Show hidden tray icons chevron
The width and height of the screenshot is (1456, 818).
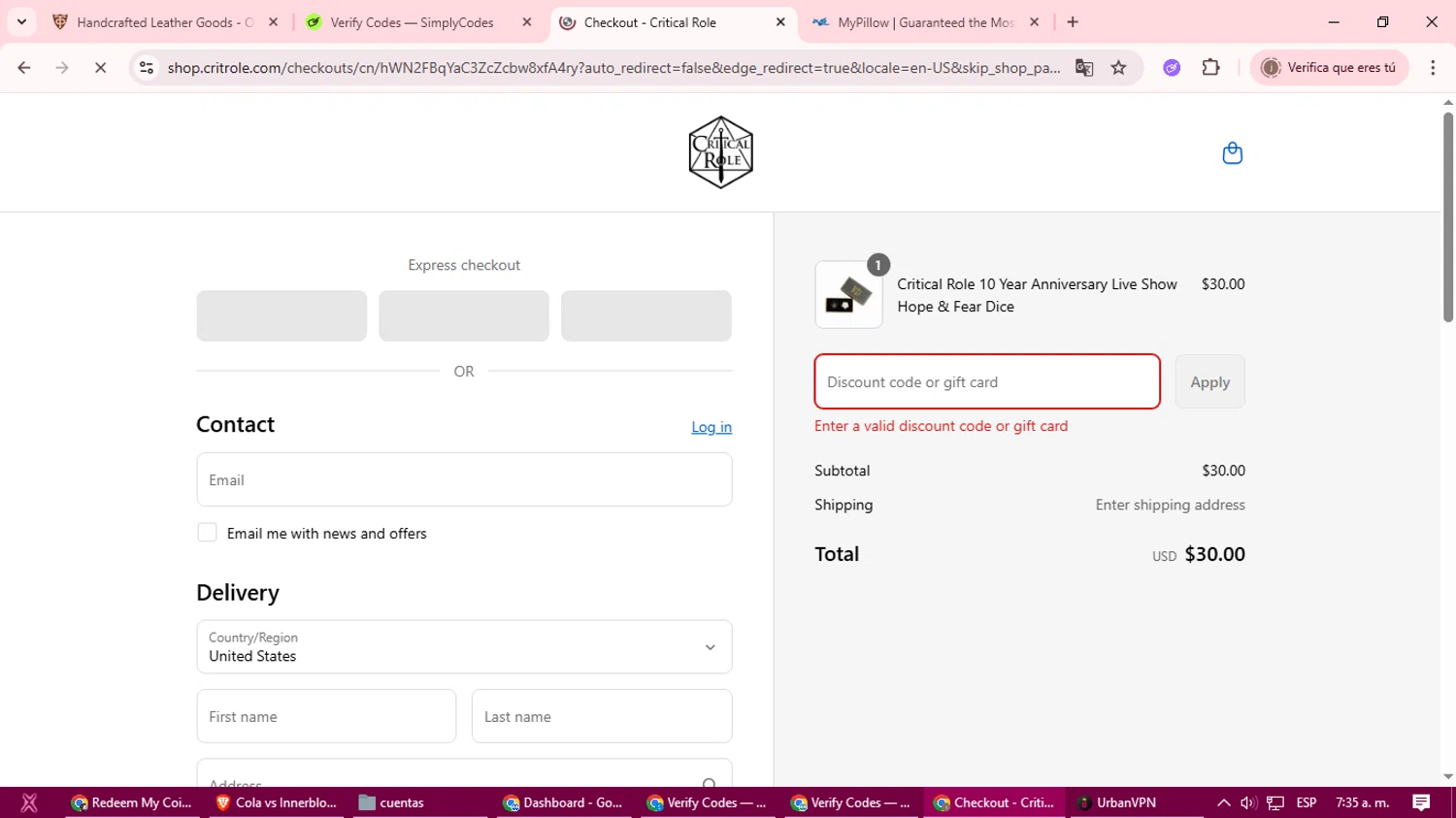click(x=1223, y=802)
